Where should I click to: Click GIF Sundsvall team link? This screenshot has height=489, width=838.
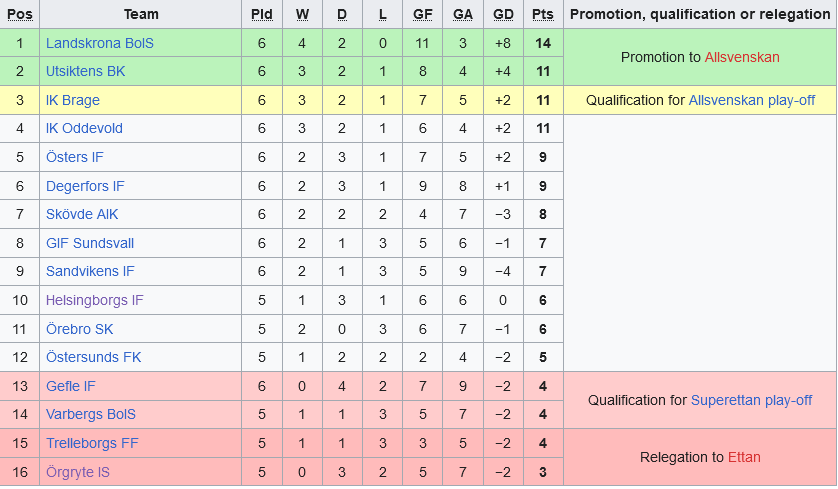tap(90, 243)
